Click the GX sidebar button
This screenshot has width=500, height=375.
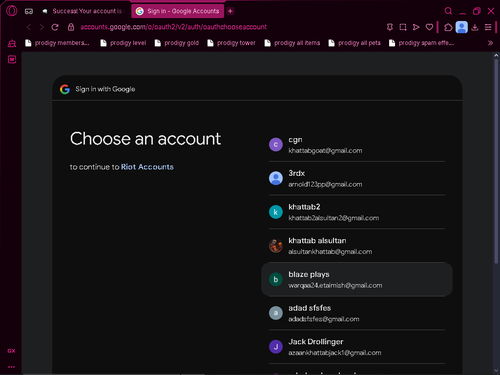point(11,351)
